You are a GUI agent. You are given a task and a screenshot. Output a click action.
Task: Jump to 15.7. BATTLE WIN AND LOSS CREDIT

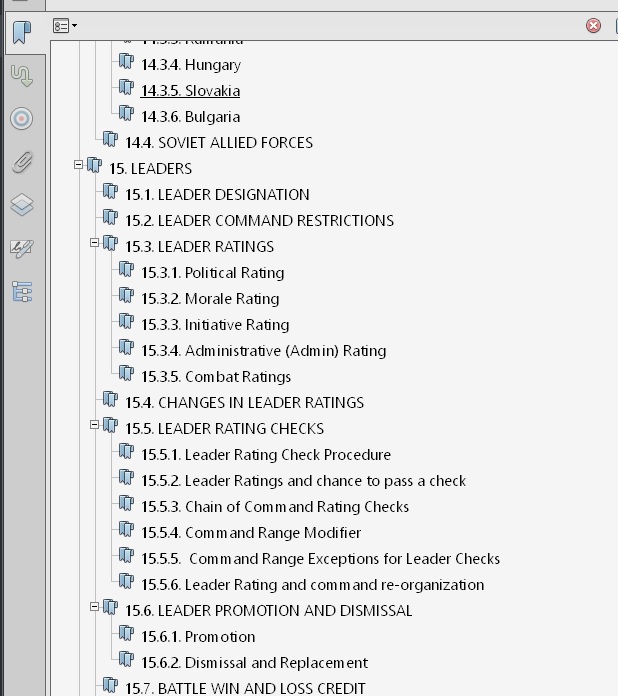tap(245, 688)
